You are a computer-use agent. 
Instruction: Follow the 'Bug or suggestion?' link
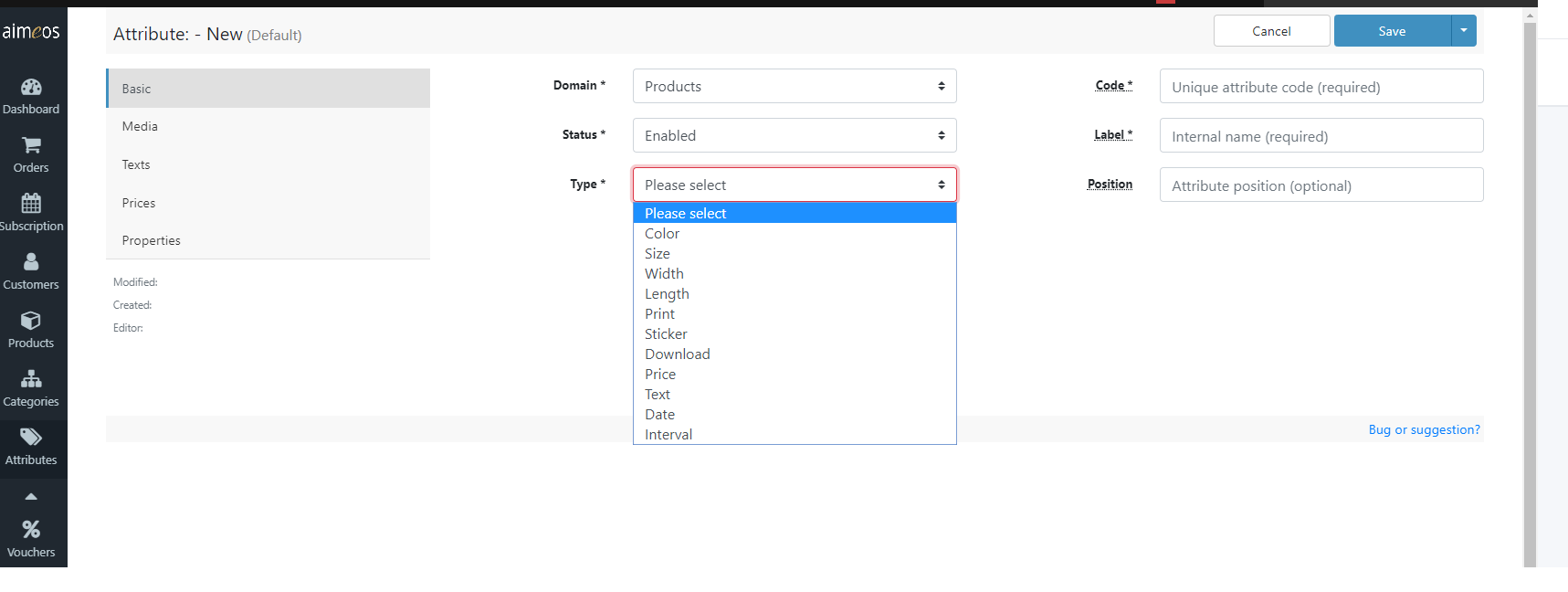[x=1424, y=429]
